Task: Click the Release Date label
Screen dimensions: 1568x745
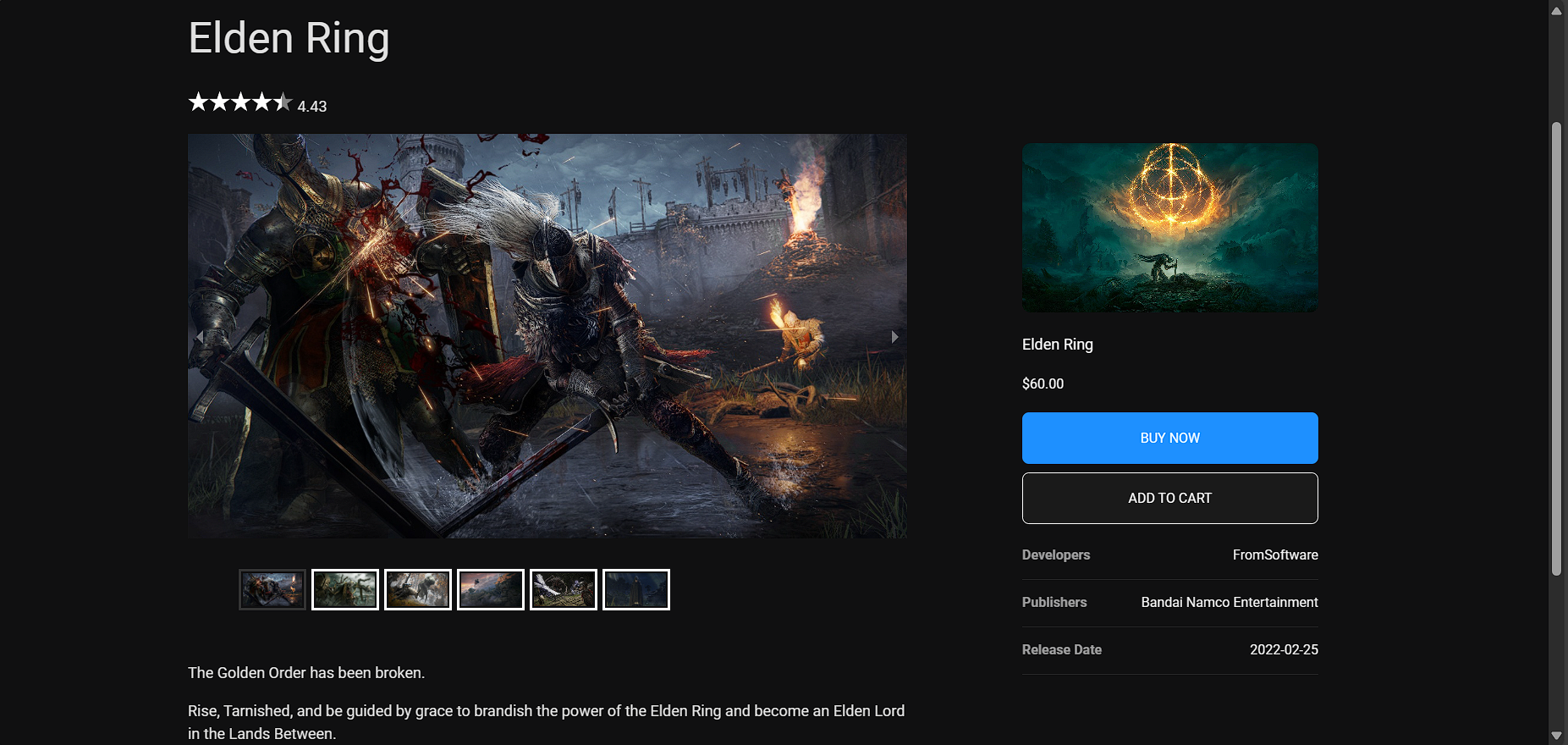Action: click(1062, 649)
